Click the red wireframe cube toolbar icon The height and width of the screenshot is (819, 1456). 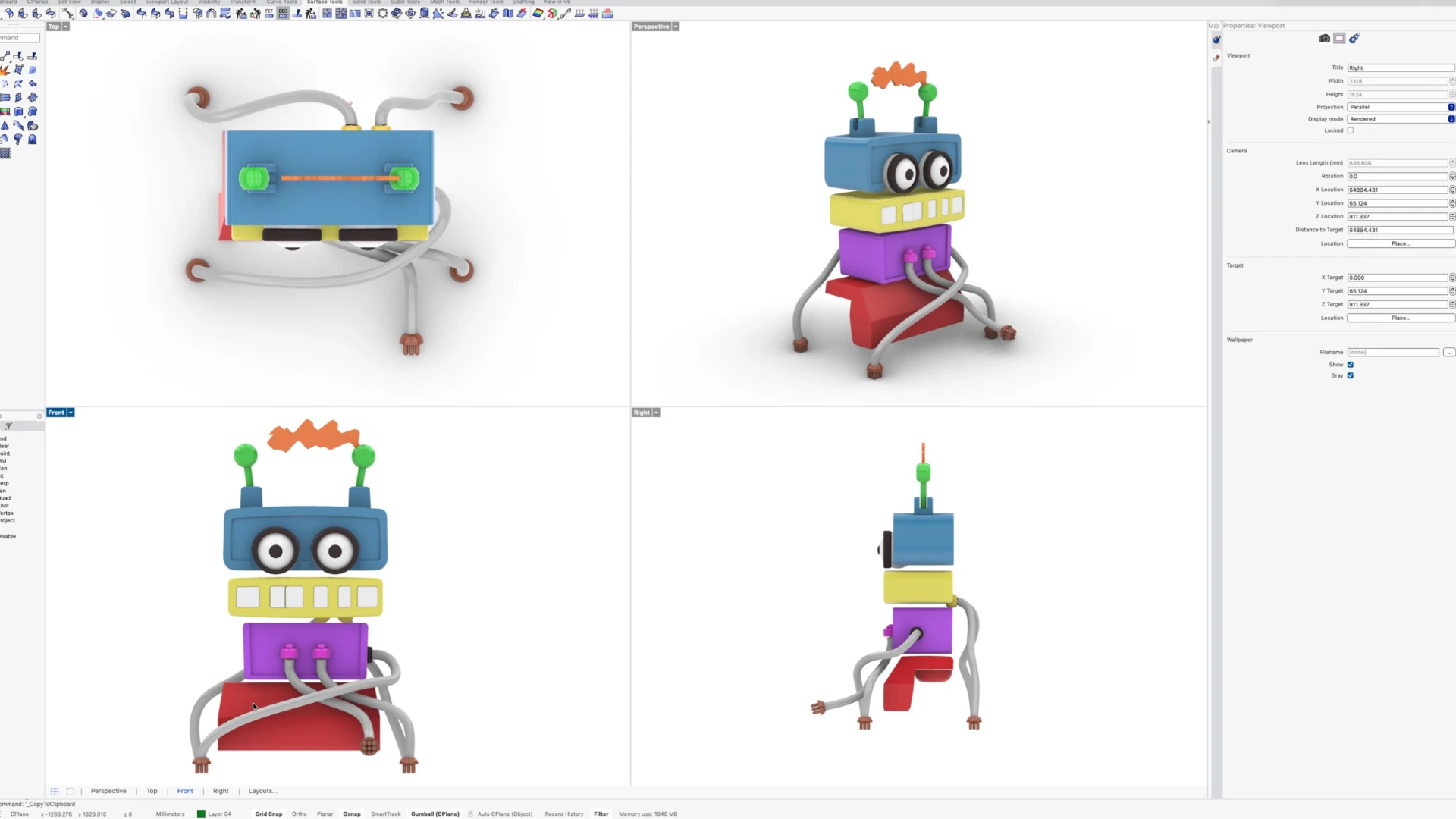(x=552, y=14)
